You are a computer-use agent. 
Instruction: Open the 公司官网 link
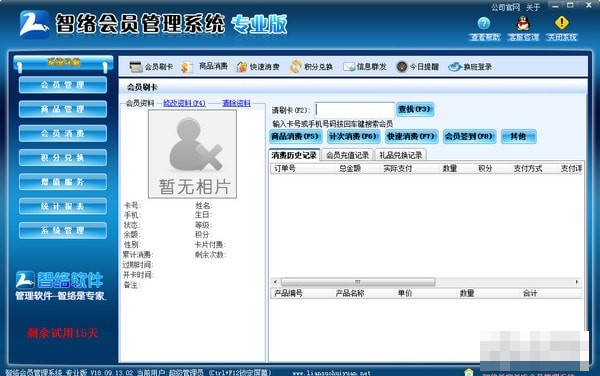pyautogui.click(x=505, y=7)
